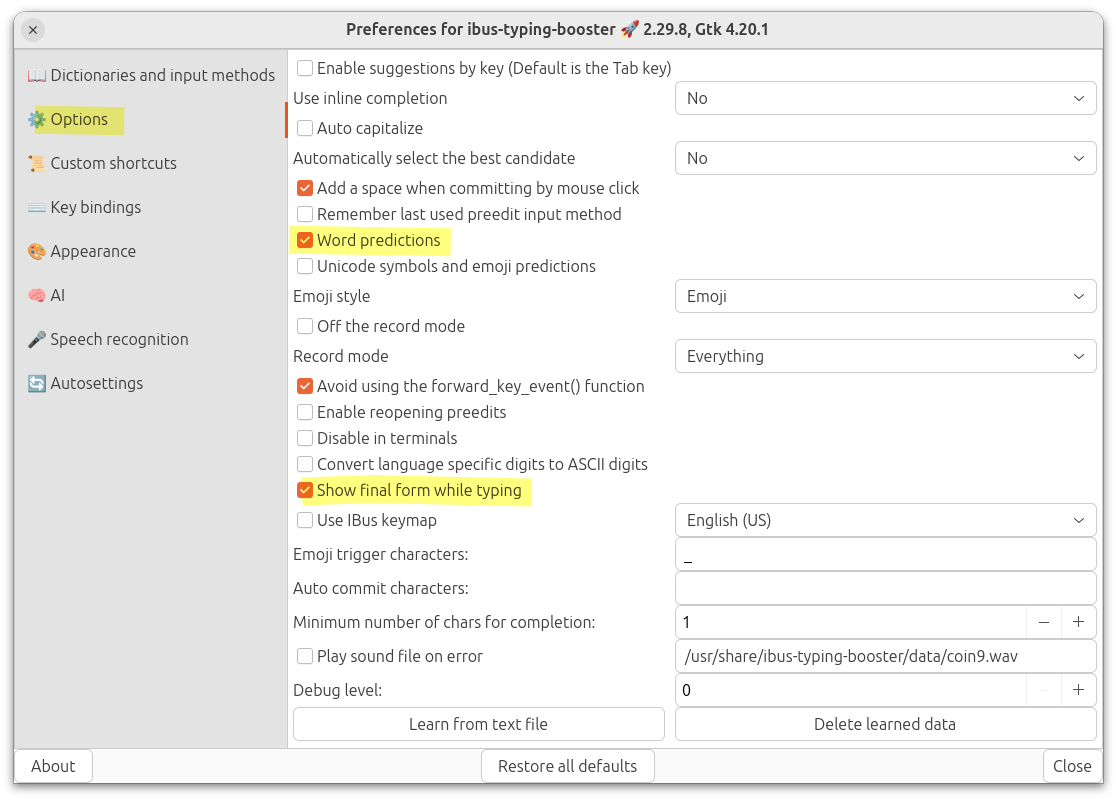Expand the Emoji style dropdown
Image resolution: width=1117 pixels, height=800 pixels.
click(885, 297)
